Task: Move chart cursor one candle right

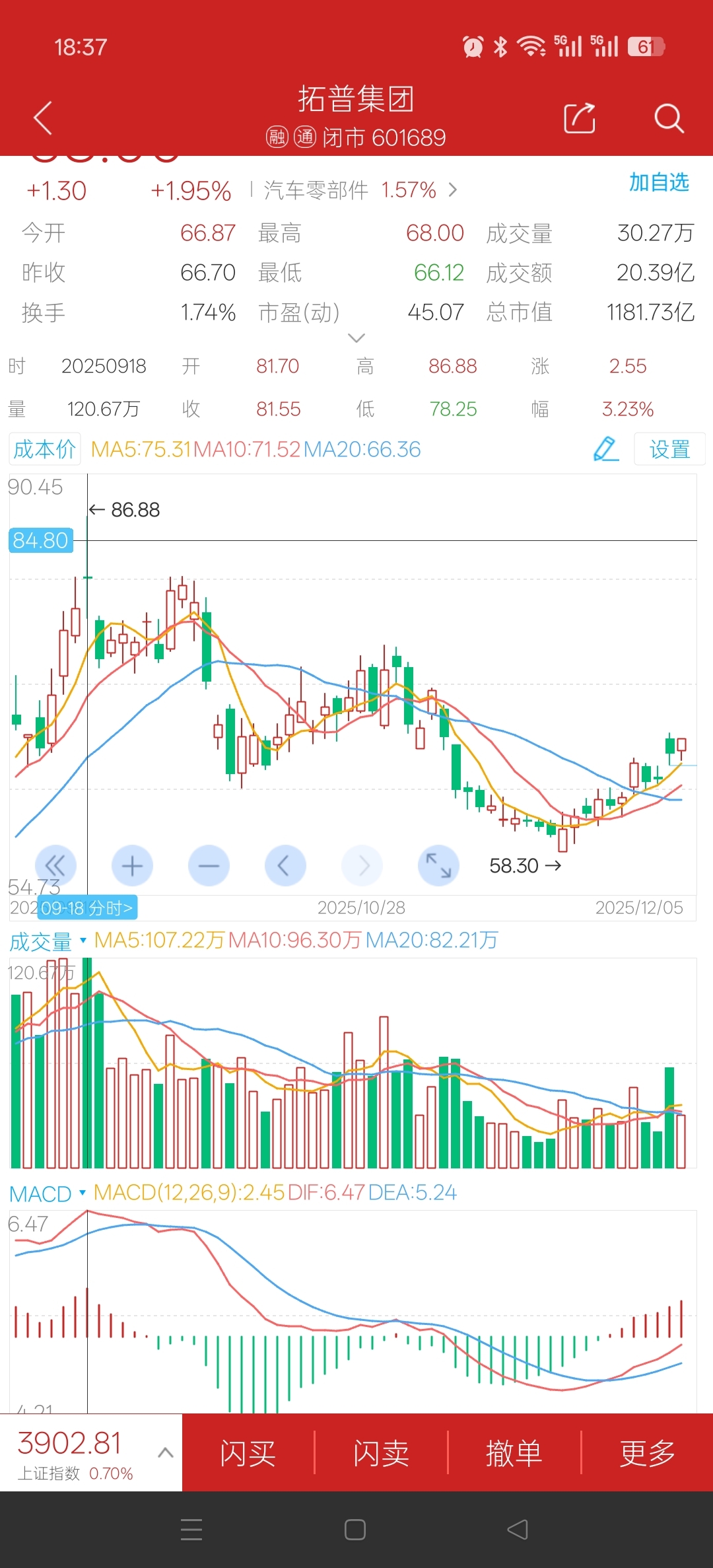Action: click(362, 865)
